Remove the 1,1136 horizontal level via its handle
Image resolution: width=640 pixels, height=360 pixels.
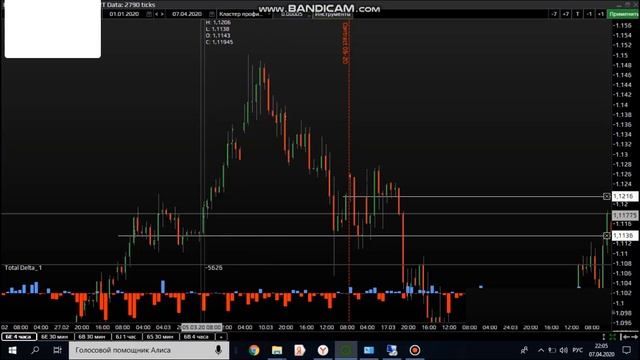607,236
